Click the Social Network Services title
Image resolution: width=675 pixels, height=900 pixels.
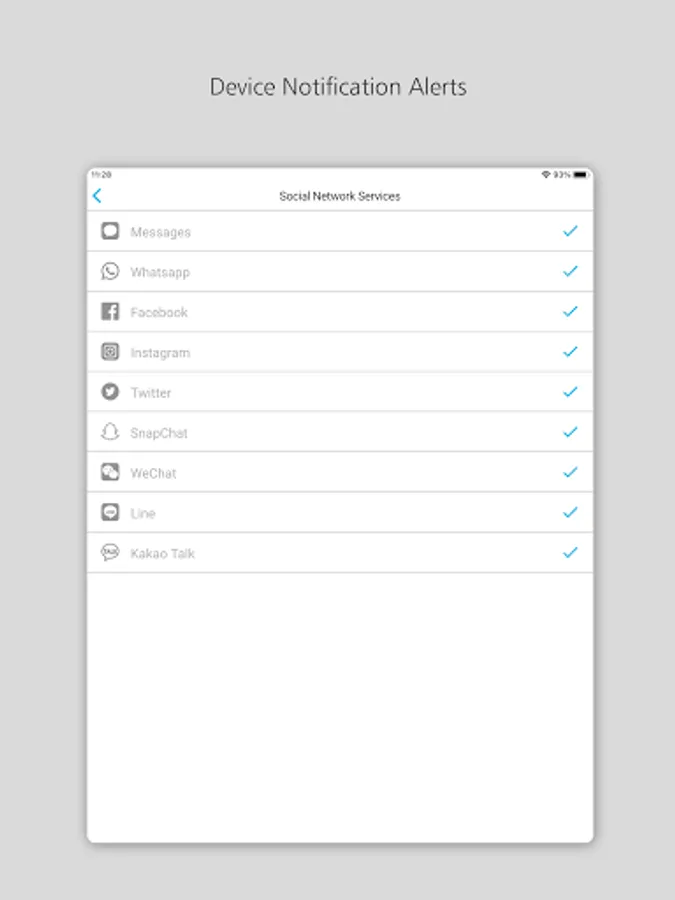point(340,196)
